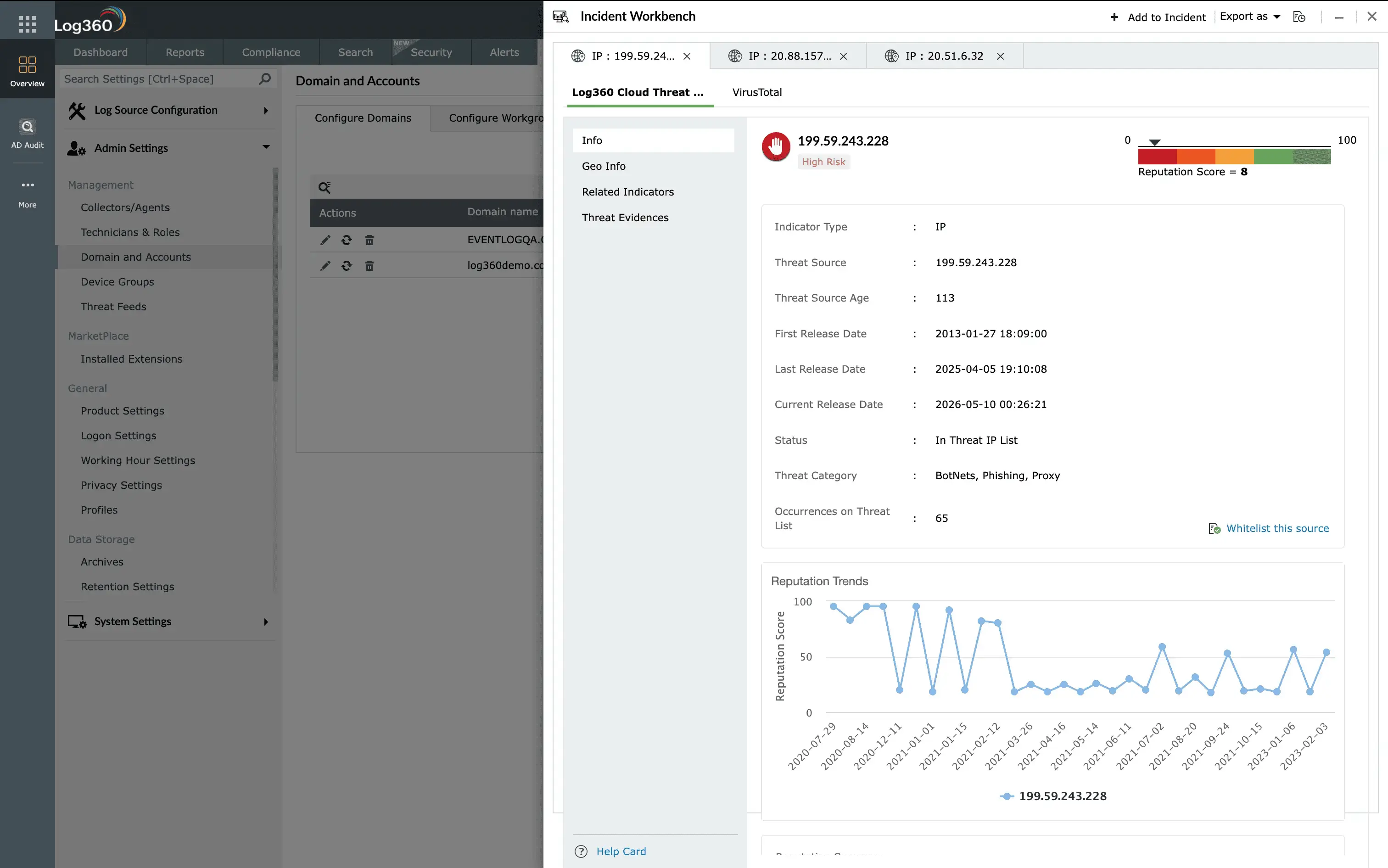Open Archives under Data Storage
The image size is (1388, 868).
pyautogui.click(x=101, y=562)
